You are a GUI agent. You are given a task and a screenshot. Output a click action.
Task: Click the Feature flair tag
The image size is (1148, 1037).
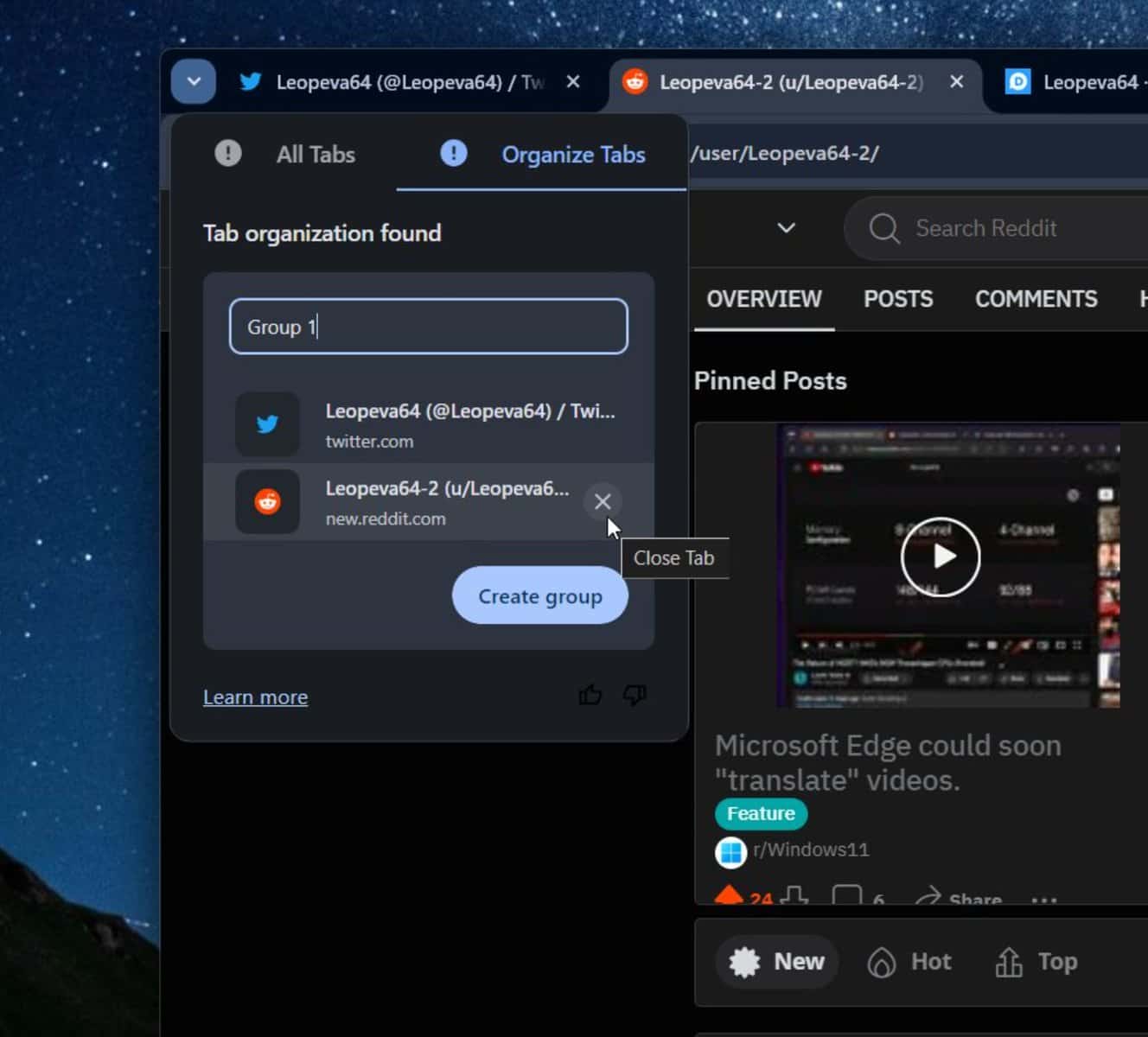(x=761, y=814)
